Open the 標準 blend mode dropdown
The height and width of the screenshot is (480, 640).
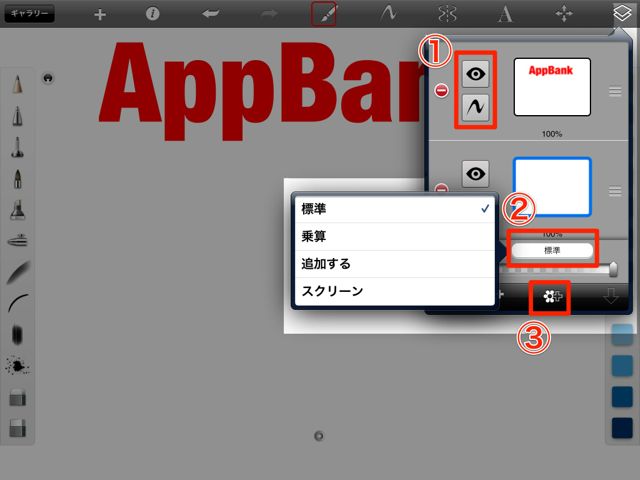tap(552, 250)
